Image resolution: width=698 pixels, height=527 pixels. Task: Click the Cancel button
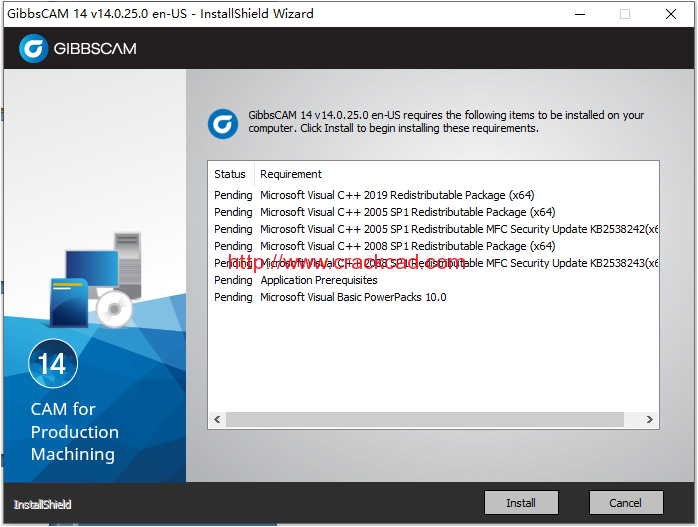(626, 503)
